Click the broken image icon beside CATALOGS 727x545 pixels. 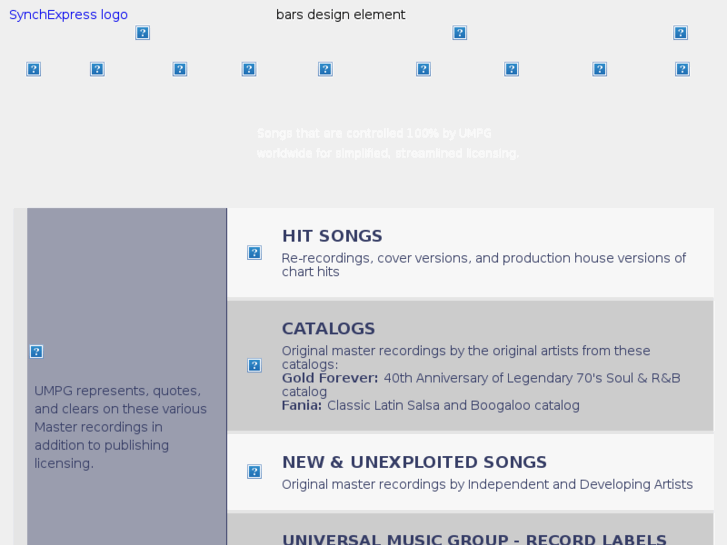[x=254, y=365]
